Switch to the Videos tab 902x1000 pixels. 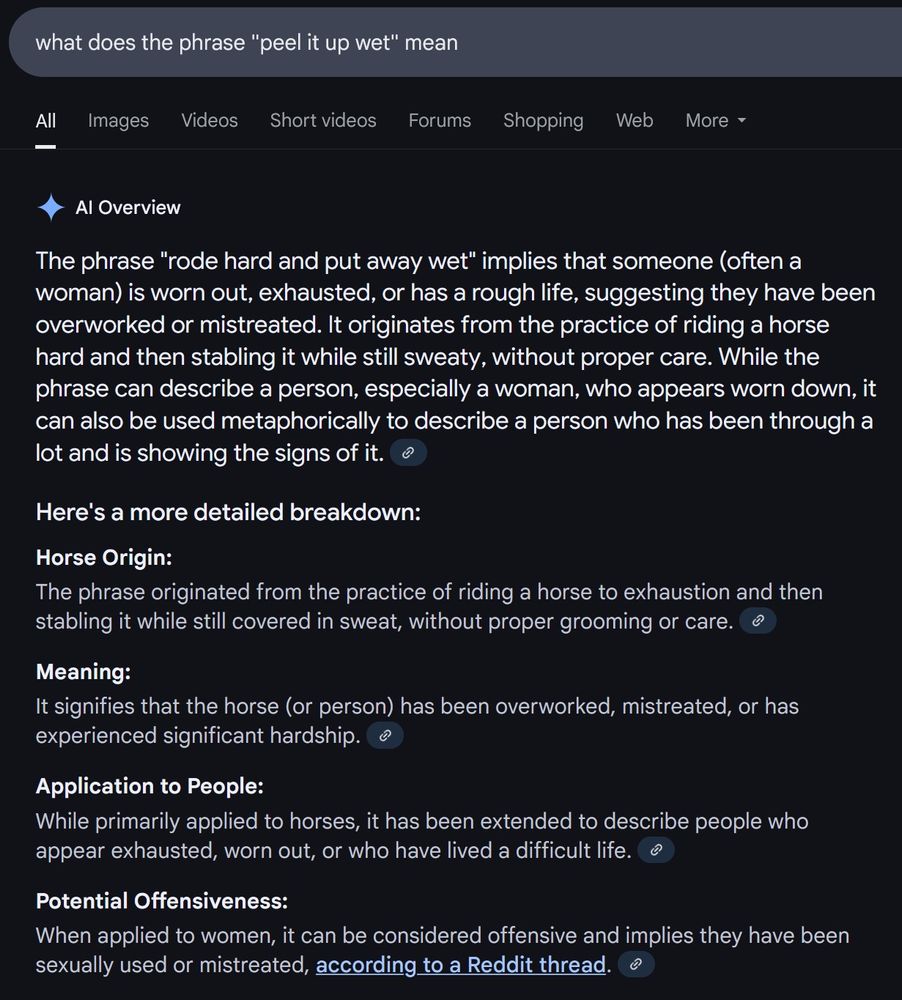[209, 120]
